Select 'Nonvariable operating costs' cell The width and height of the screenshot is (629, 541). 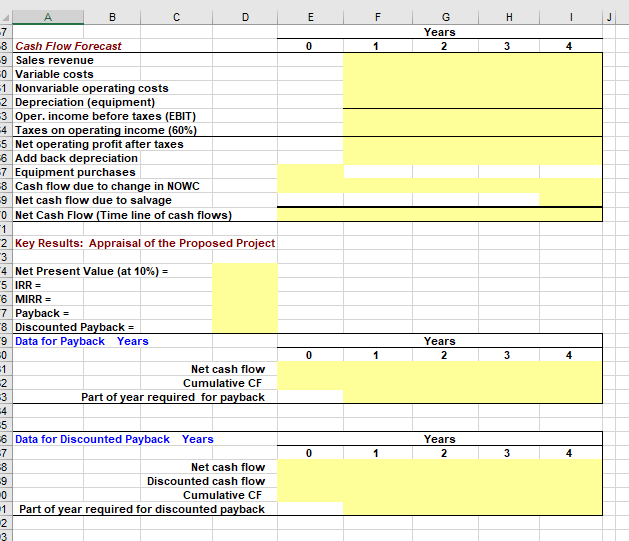pos(92,88)
